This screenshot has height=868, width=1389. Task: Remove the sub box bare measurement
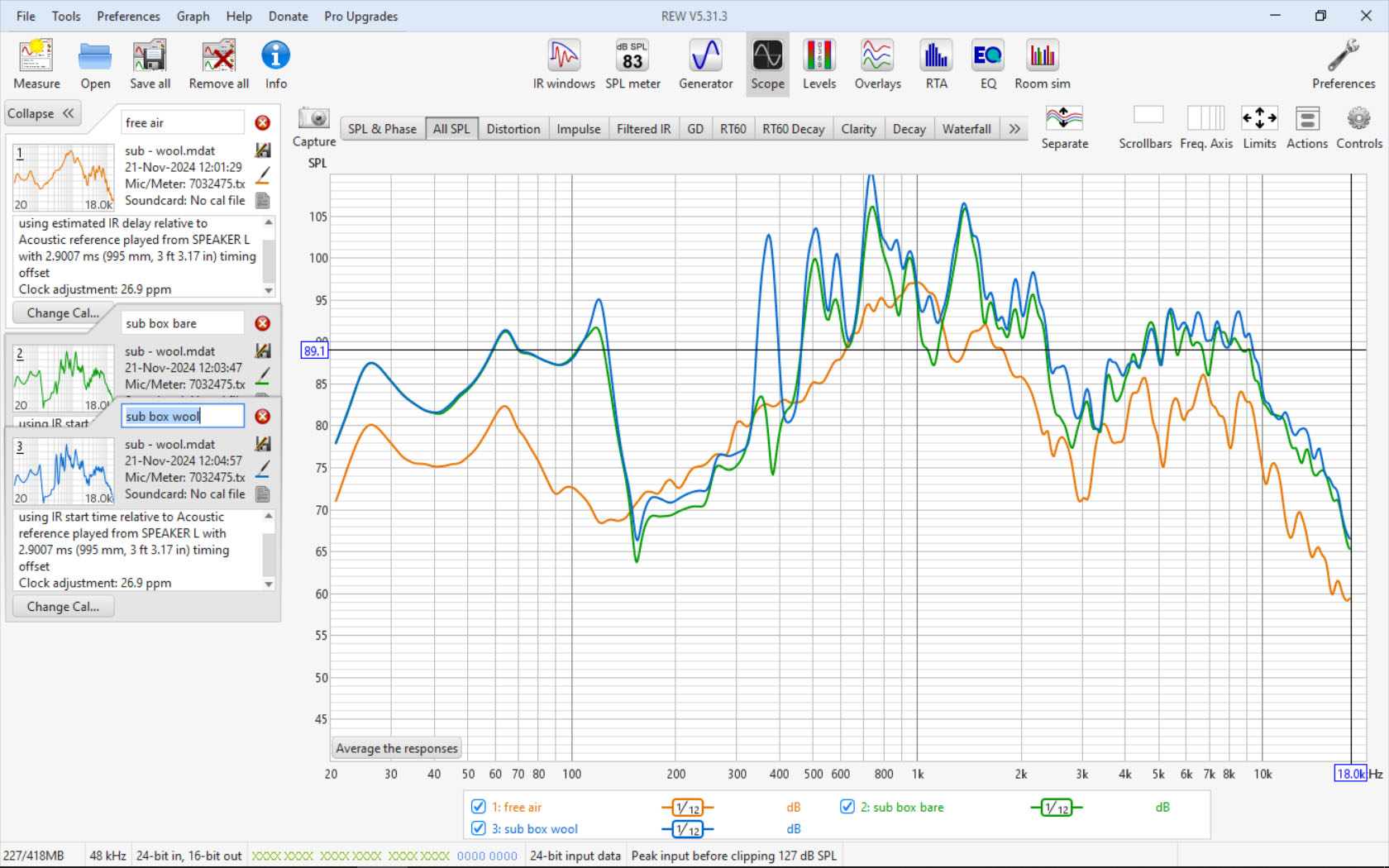pos(263,323)
